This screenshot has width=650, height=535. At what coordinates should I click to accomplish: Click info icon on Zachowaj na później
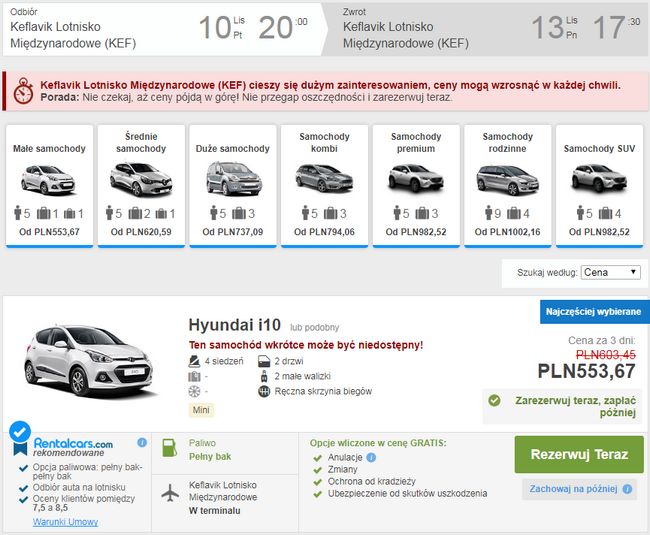point(628,489)
